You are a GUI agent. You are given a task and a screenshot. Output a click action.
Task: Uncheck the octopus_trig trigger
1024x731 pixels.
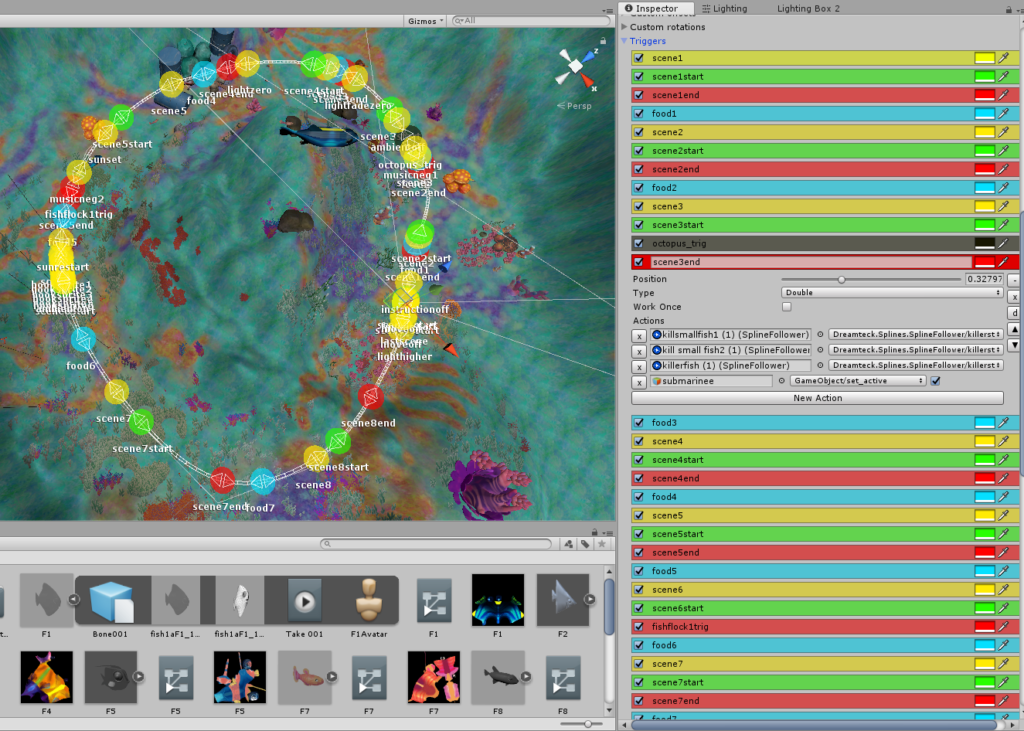(639, 243)
